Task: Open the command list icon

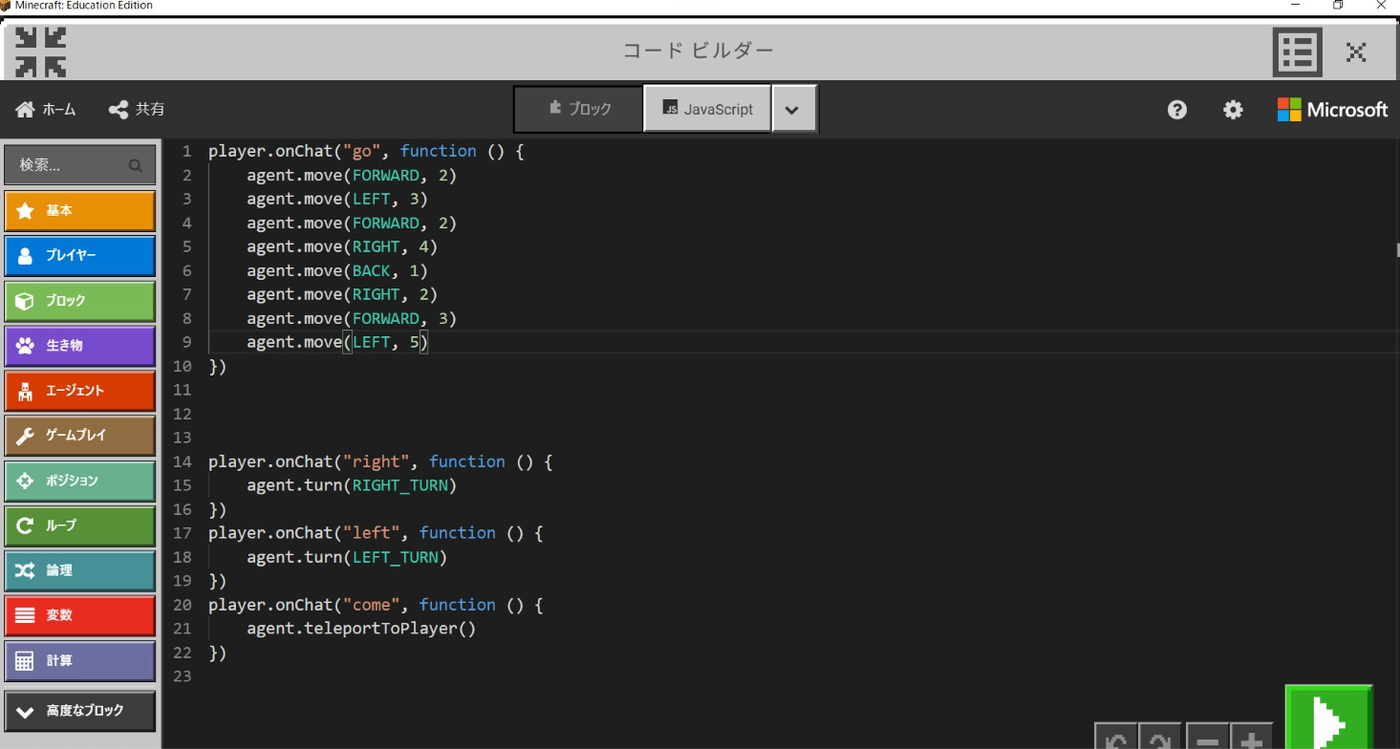Action: [1297, 52]
